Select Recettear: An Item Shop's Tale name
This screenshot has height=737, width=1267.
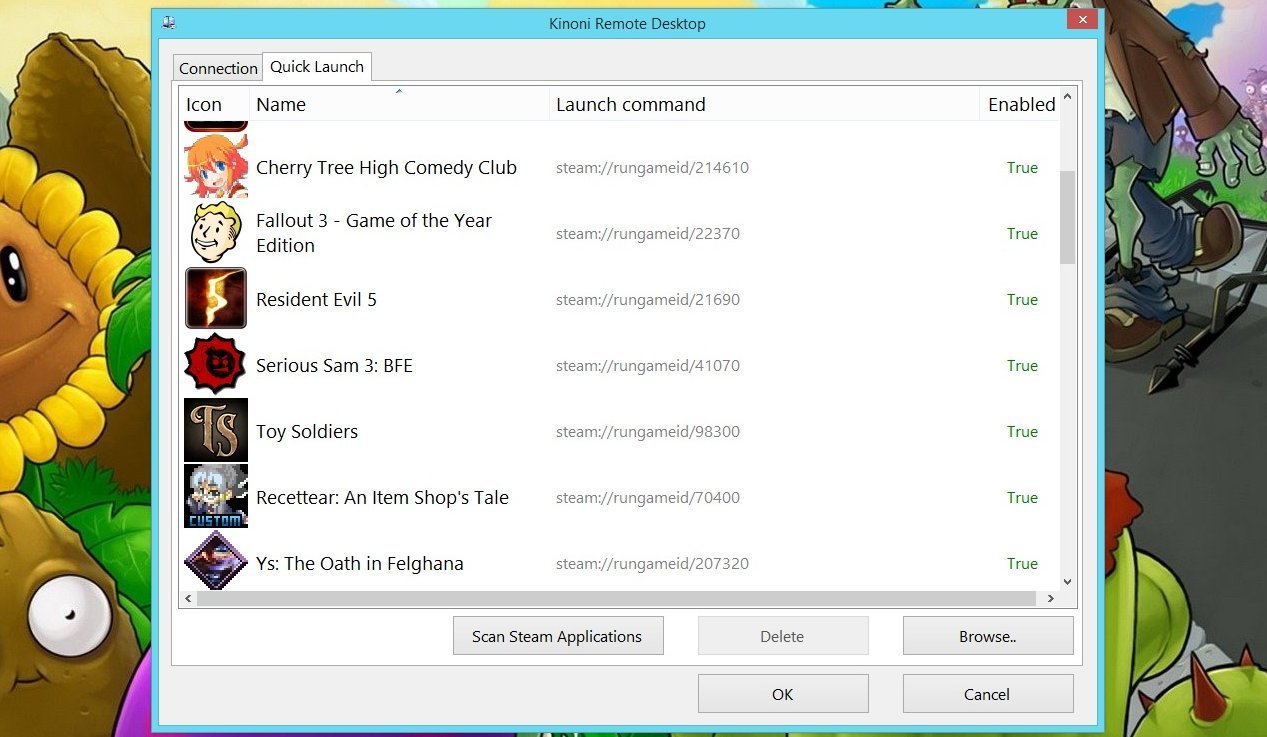point(382,498)
